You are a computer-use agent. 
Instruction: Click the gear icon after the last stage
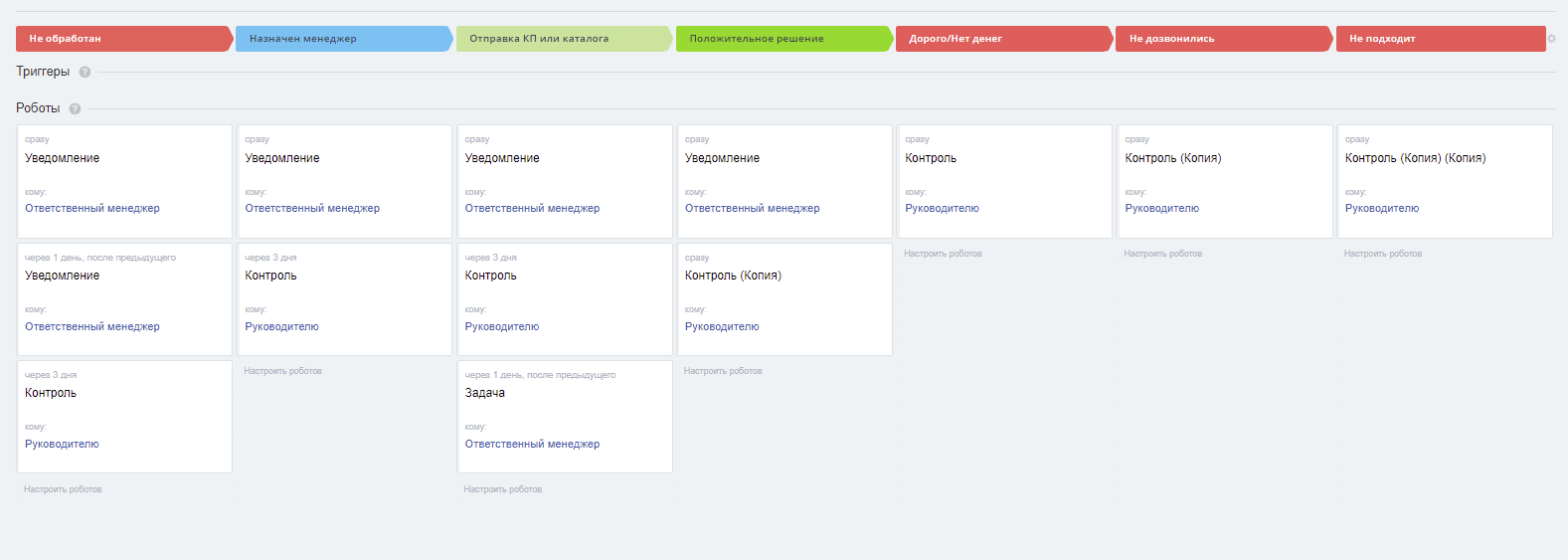1551,39
